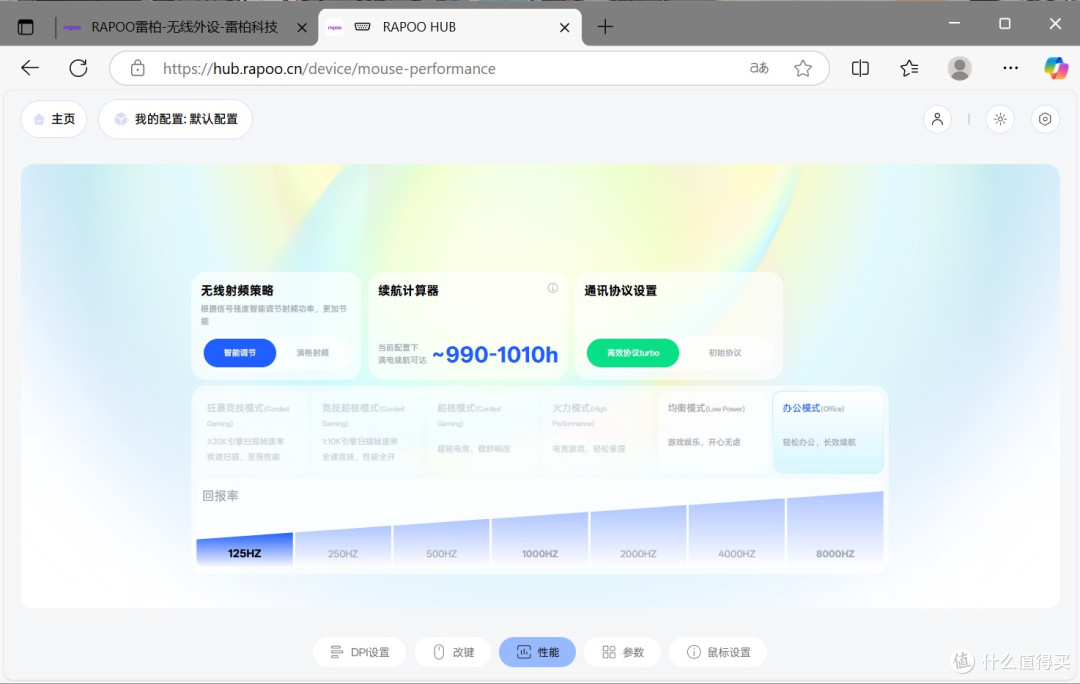Set polling rate to 8000HZ
Image resolution: width=1080 pixels, height=684 pixels.
(835, 529)
